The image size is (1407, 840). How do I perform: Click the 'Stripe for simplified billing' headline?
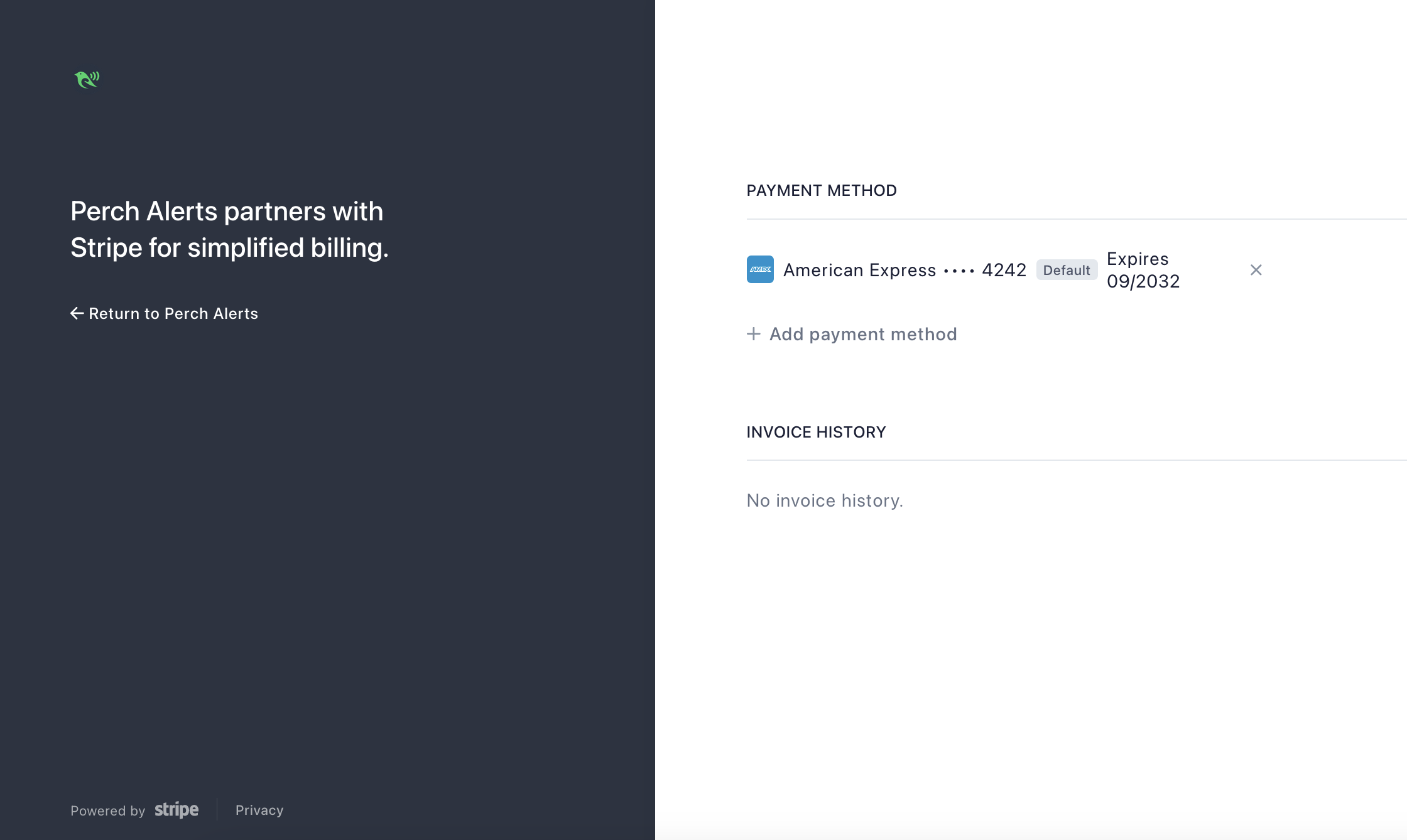click(229, 247)
